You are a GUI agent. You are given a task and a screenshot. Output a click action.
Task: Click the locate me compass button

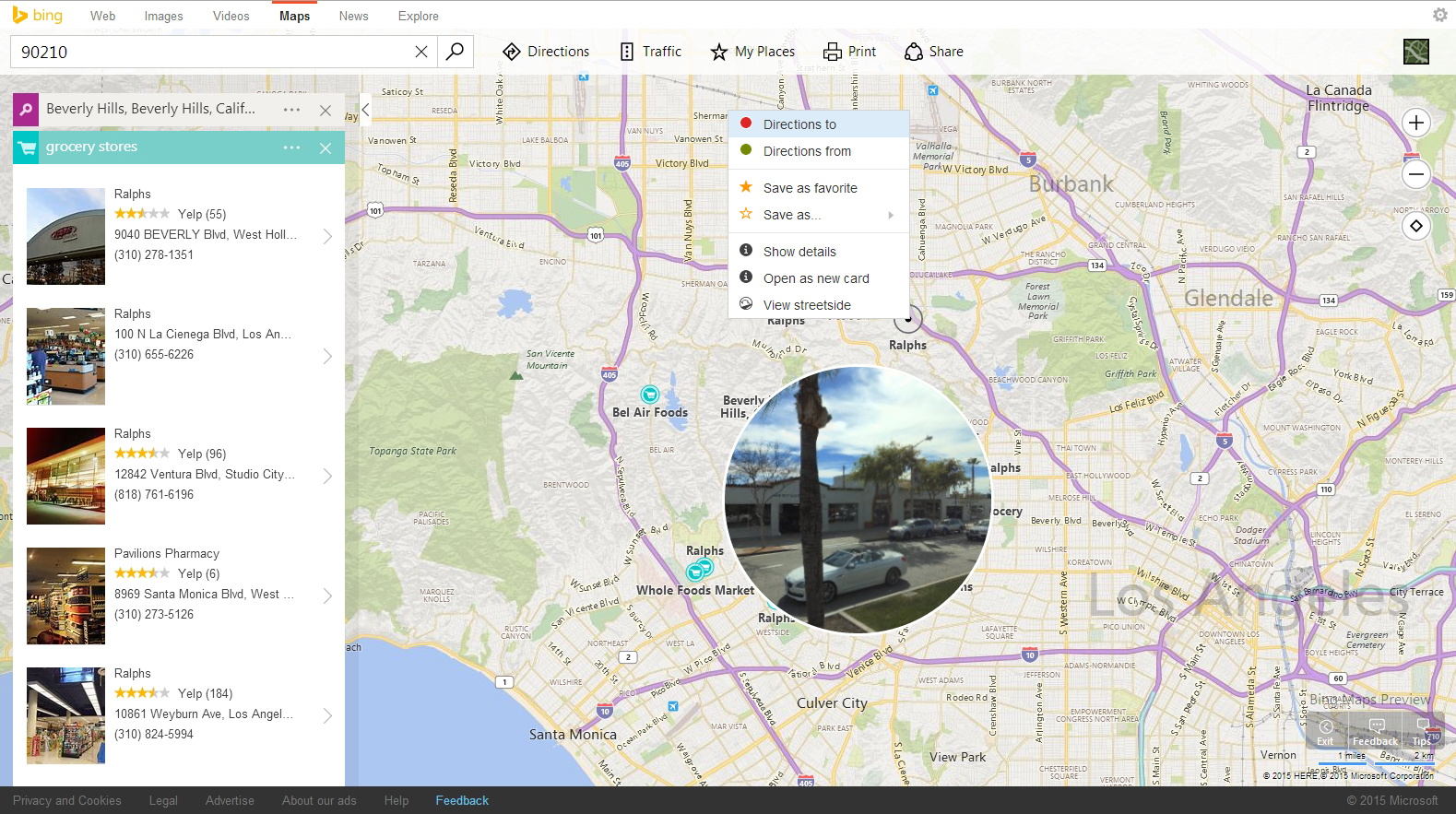pyautogui.click(x=1416, y=226)
